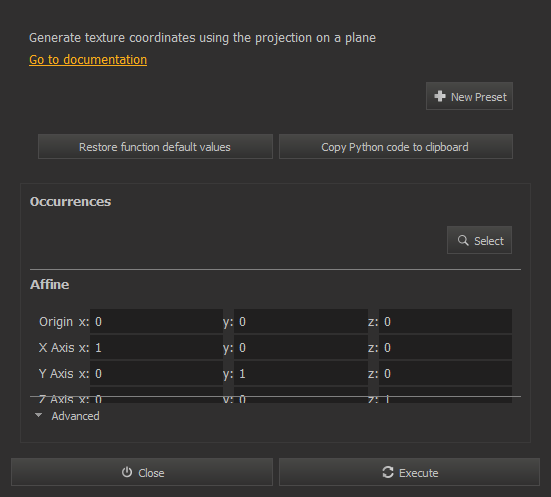Viewport: 551px width, 497px height.
Task: Focus the X Axis y value field
Action: pyautogui.click(x=301, y=347)
